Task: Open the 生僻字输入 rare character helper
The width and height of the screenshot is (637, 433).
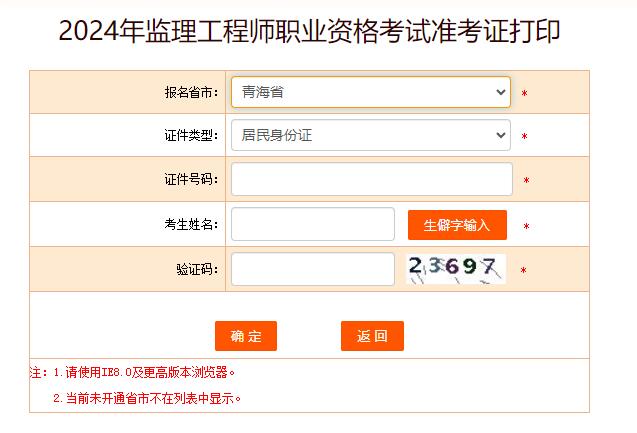Action: pyautogui.click(x=457, y=225)
